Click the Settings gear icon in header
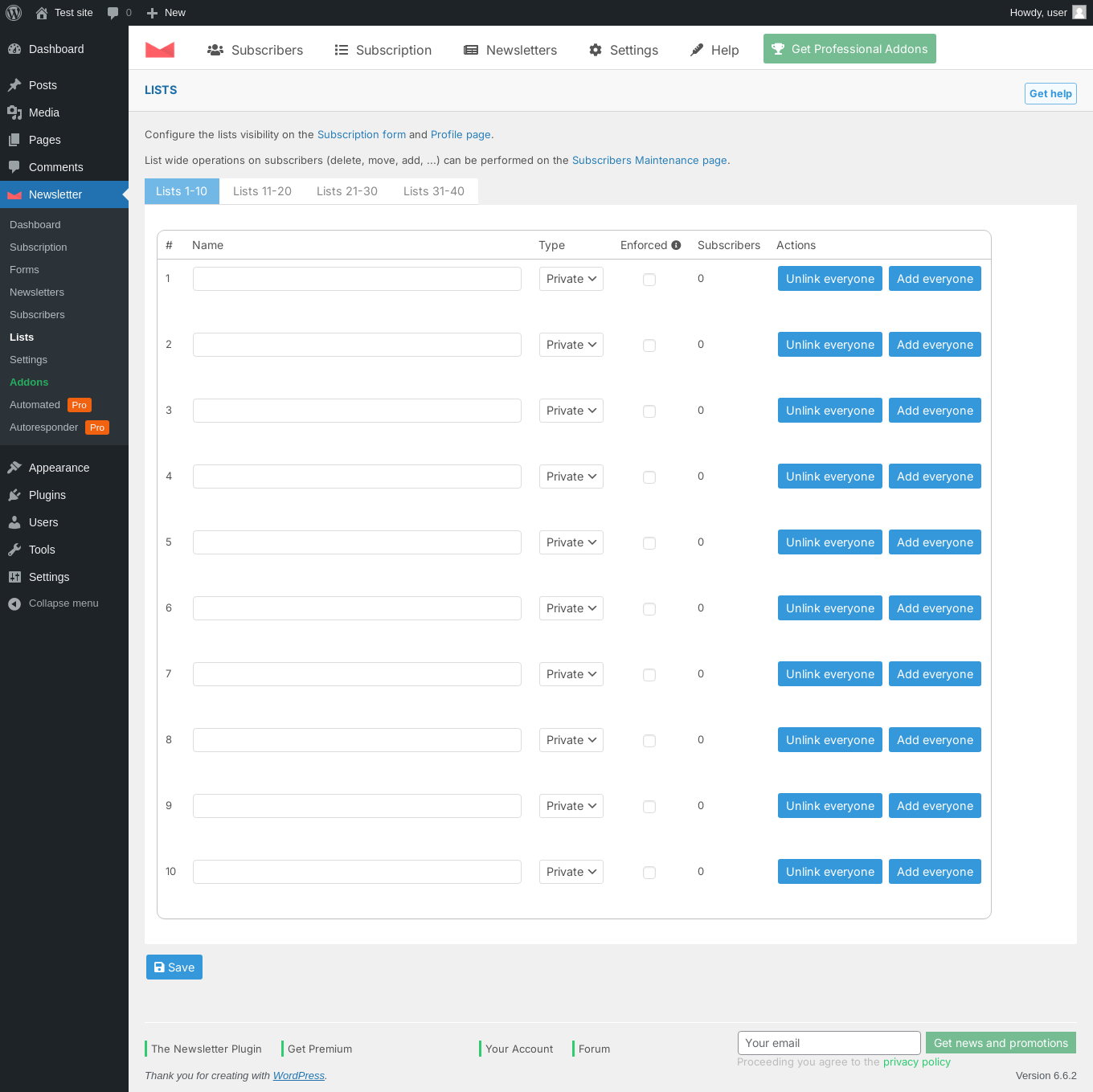The image size is (1093, 1092). click(x=596, y=50)
